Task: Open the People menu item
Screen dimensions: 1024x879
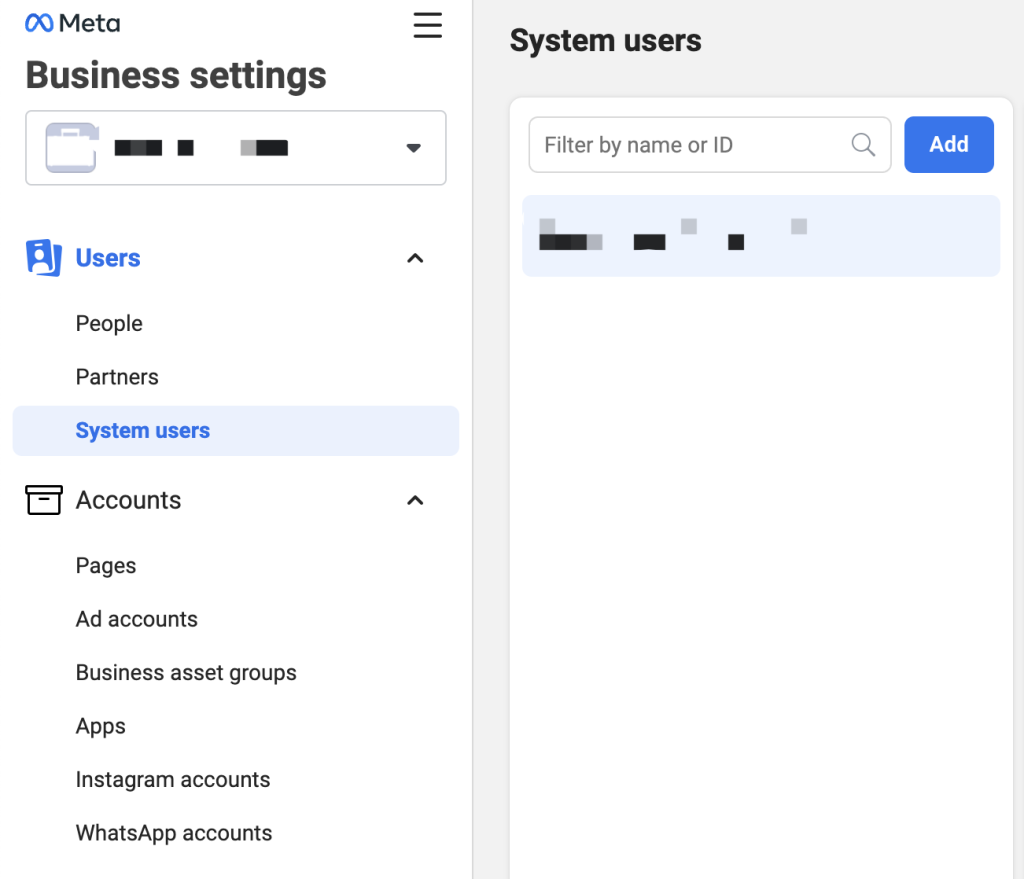Action: 109,323
